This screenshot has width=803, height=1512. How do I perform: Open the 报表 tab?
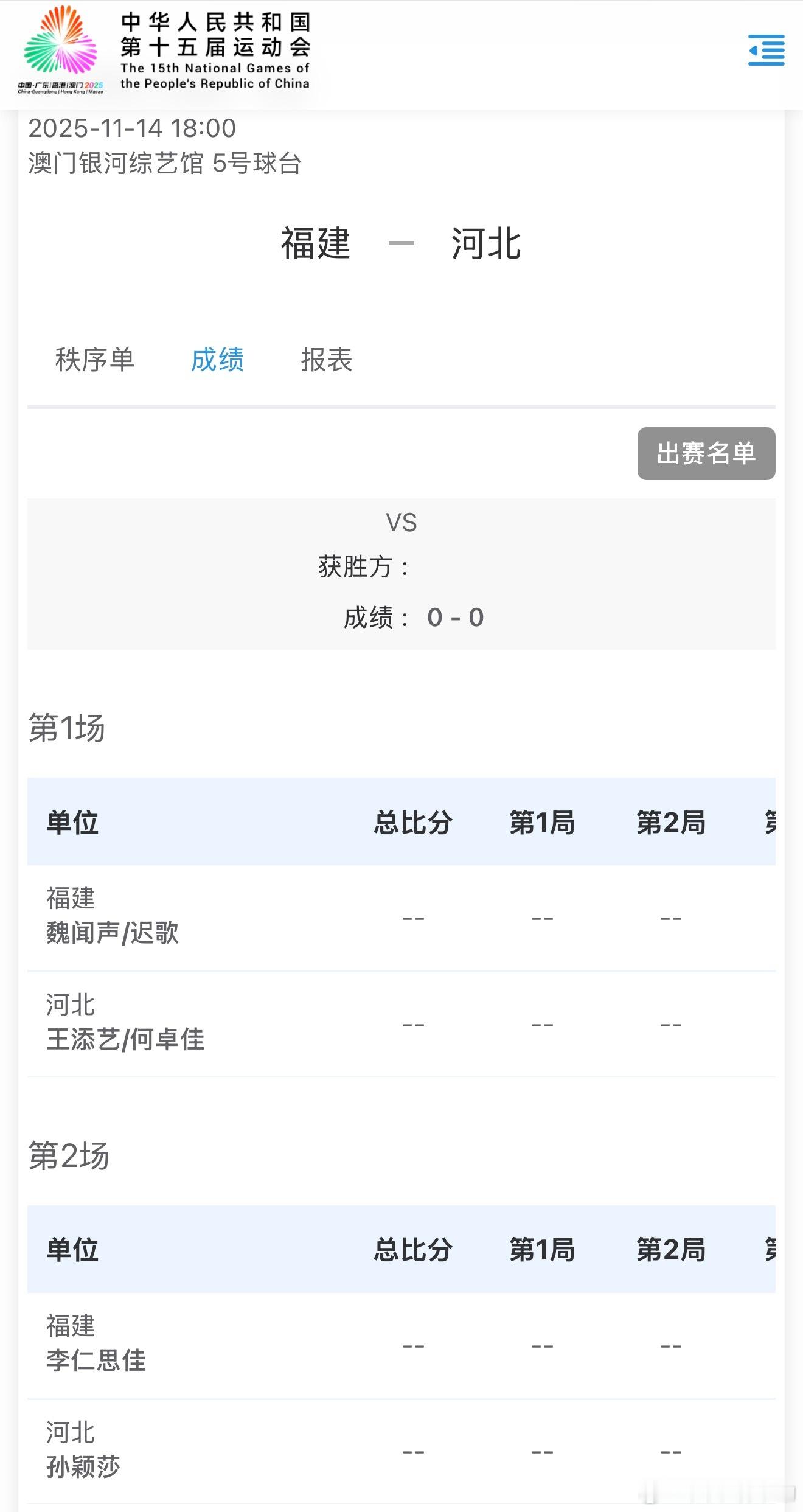click(327, 360)
